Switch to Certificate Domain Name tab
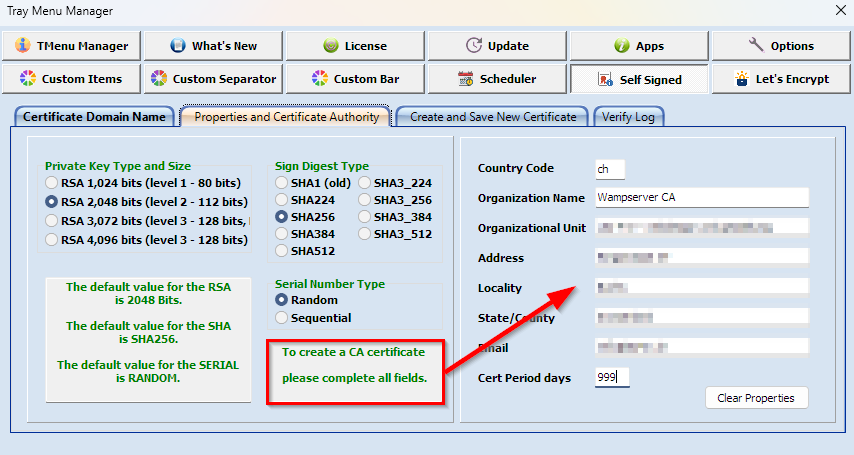The image size is (854, 455). 94,117
